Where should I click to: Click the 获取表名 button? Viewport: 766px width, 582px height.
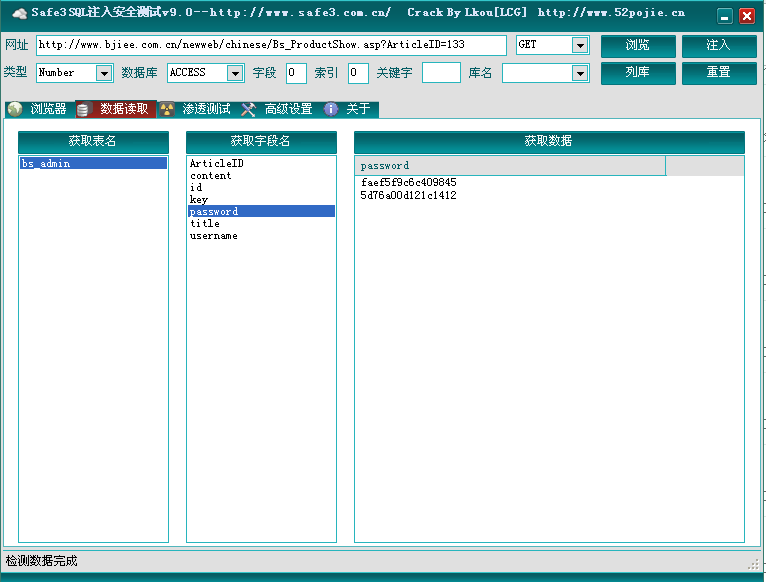pos(93,142)
